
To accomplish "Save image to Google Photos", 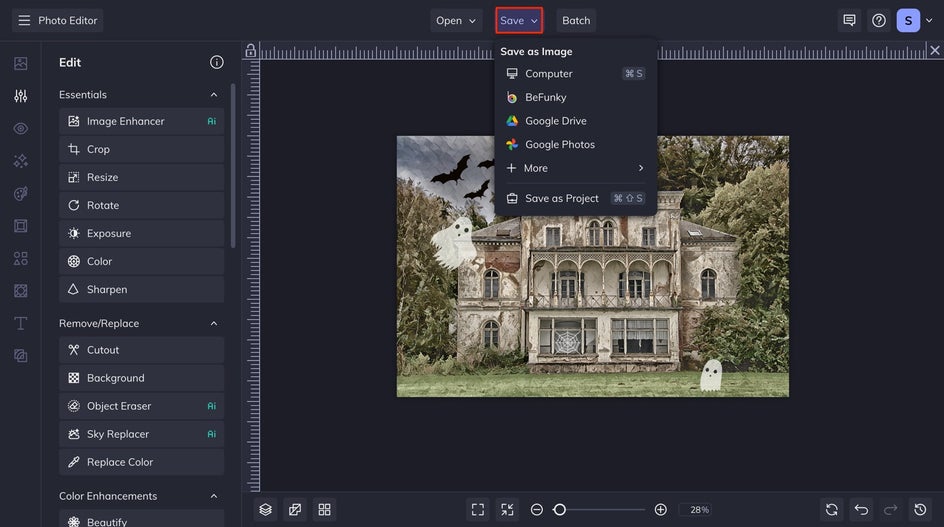I will pyautogui.click(x=576, y=145).
